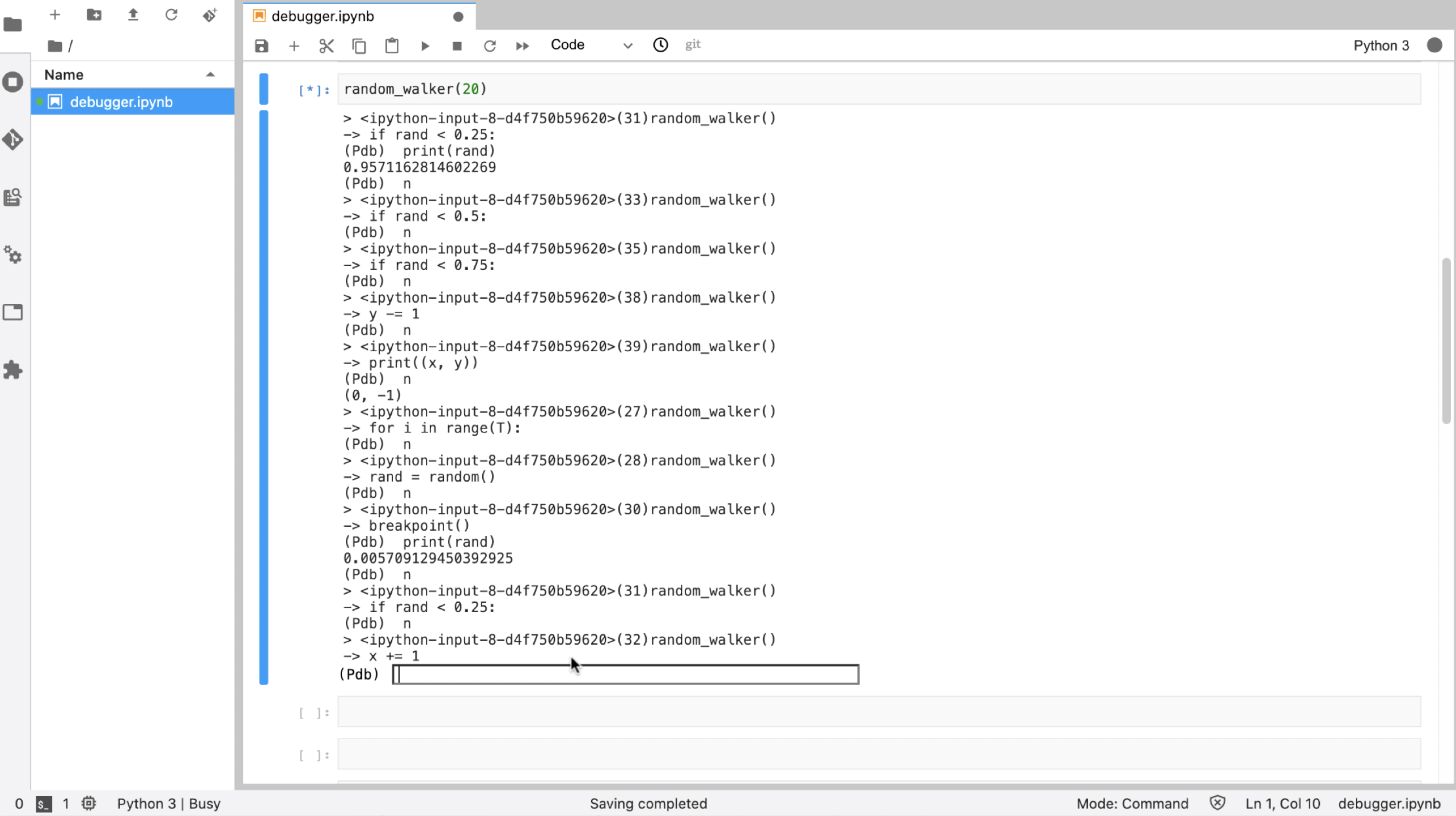Open the Running Terminals and Kernels panel

tap(13, 82)
